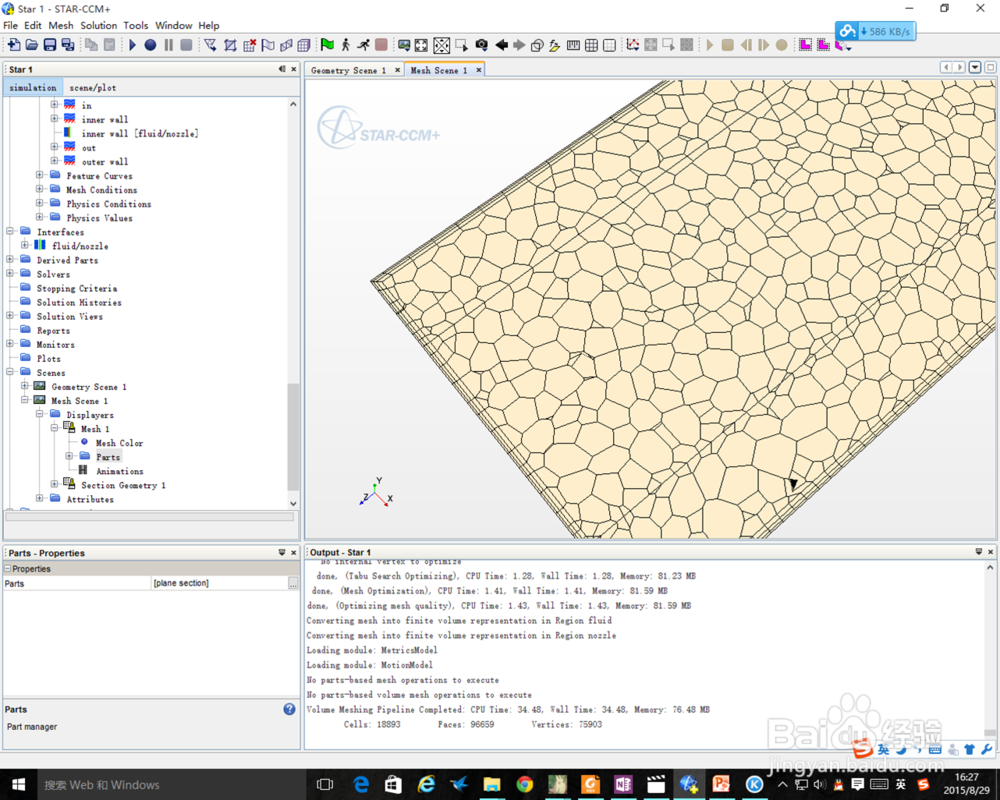Viewport: 1000px width, 800px height.
Task: Click the Open folder toolbar icon
Action: 31,45
